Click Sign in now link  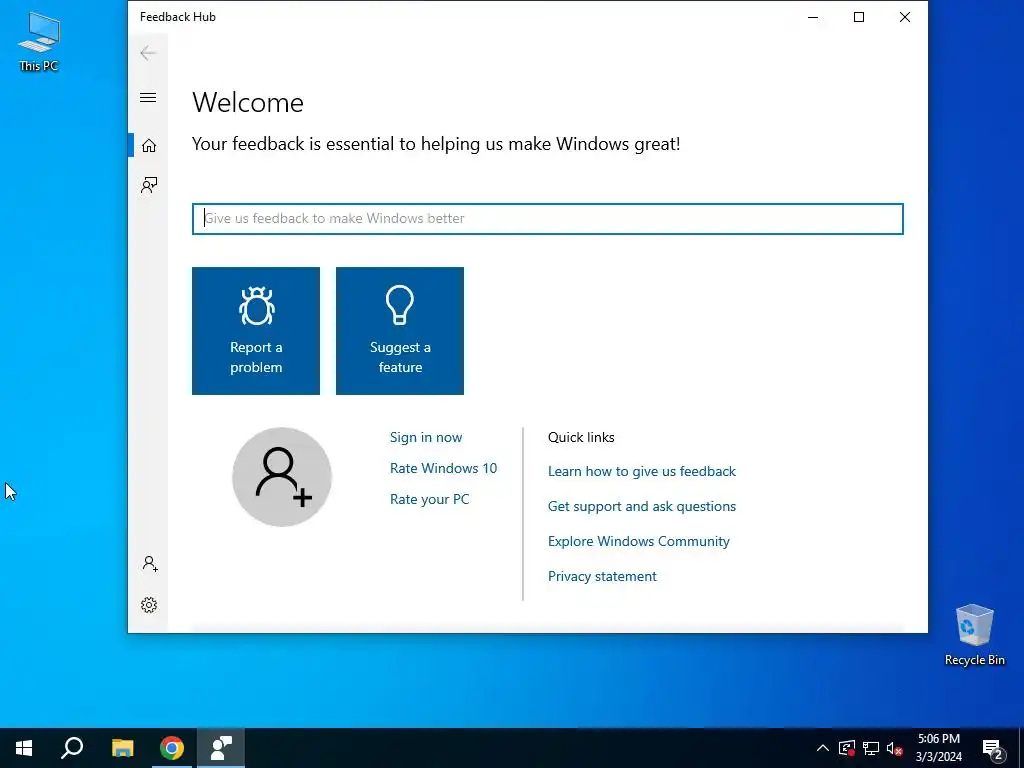[x=426, y=438]
